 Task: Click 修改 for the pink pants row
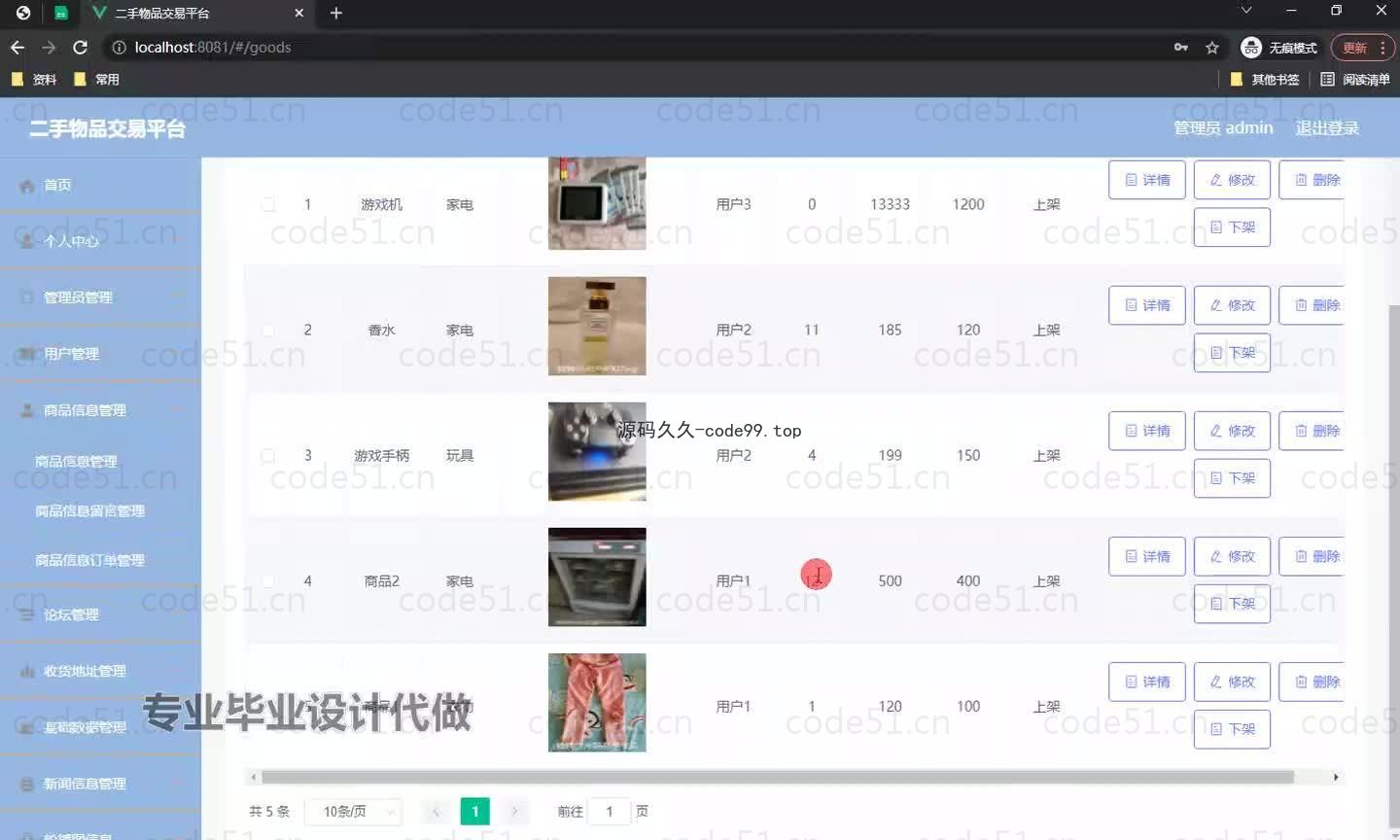click(x=1232, y=682)
